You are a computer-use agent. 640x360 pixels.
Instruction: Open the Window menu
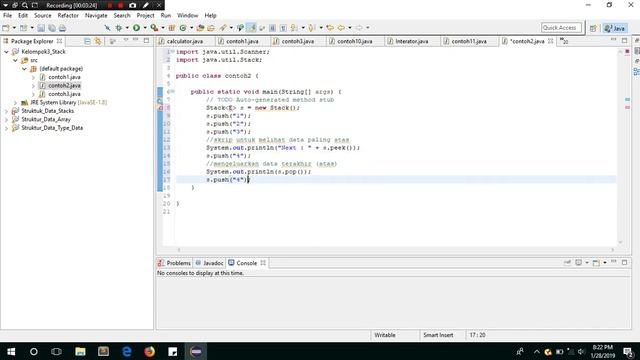coord(187,16)
